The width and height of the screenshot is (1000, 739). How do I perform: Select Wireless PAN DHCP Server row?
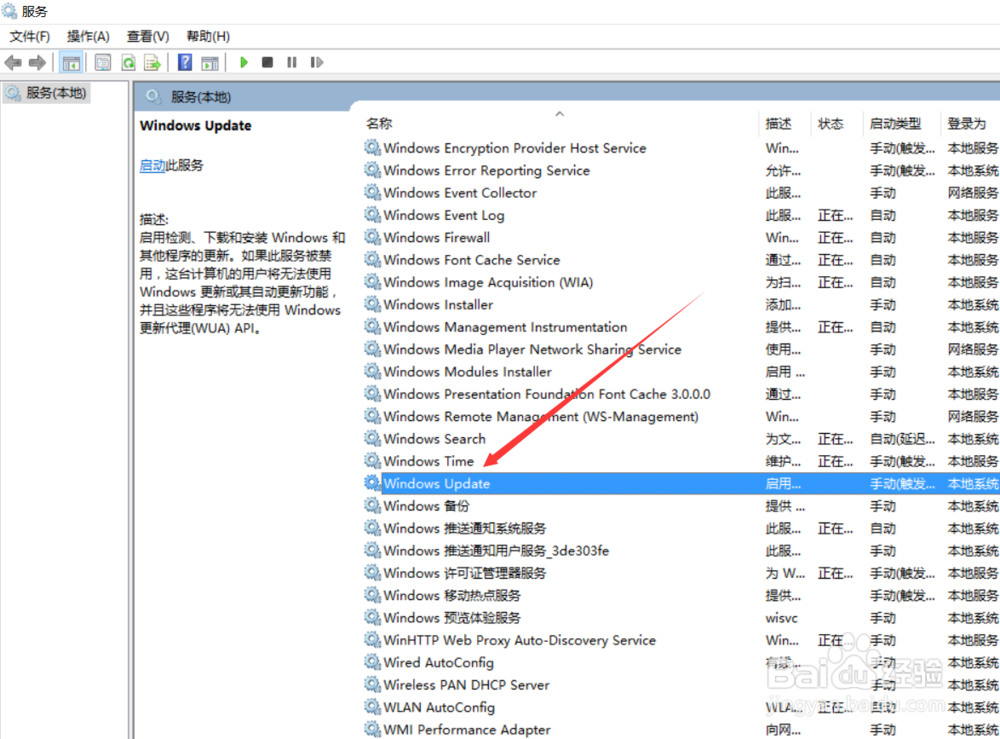point(681,684)
